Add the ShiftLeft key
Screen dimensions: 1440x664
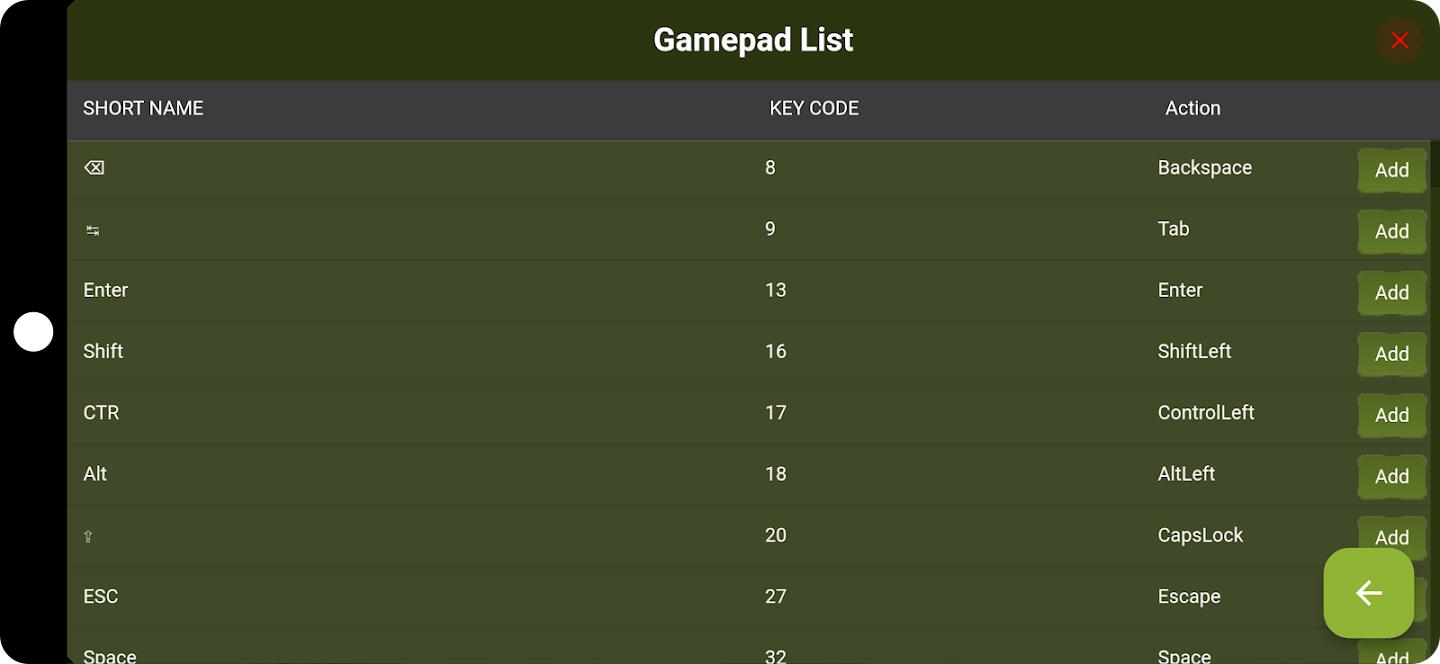pos(1391,354)
